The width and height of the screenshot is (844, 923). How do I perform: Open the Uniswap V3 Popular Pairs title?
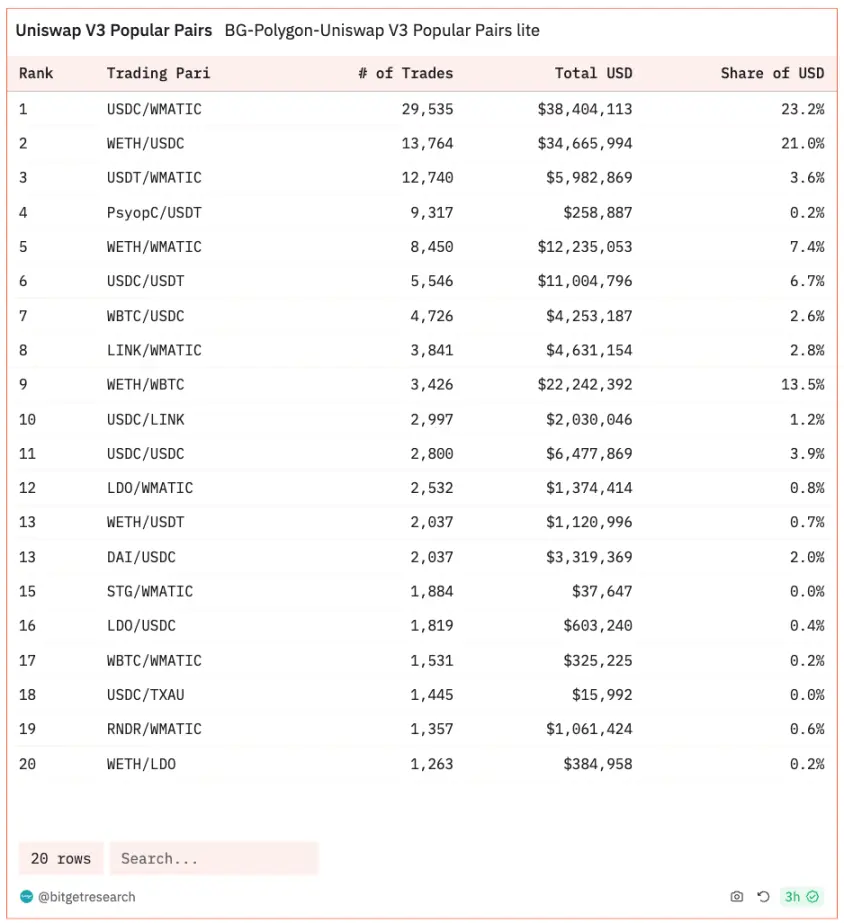113,30
